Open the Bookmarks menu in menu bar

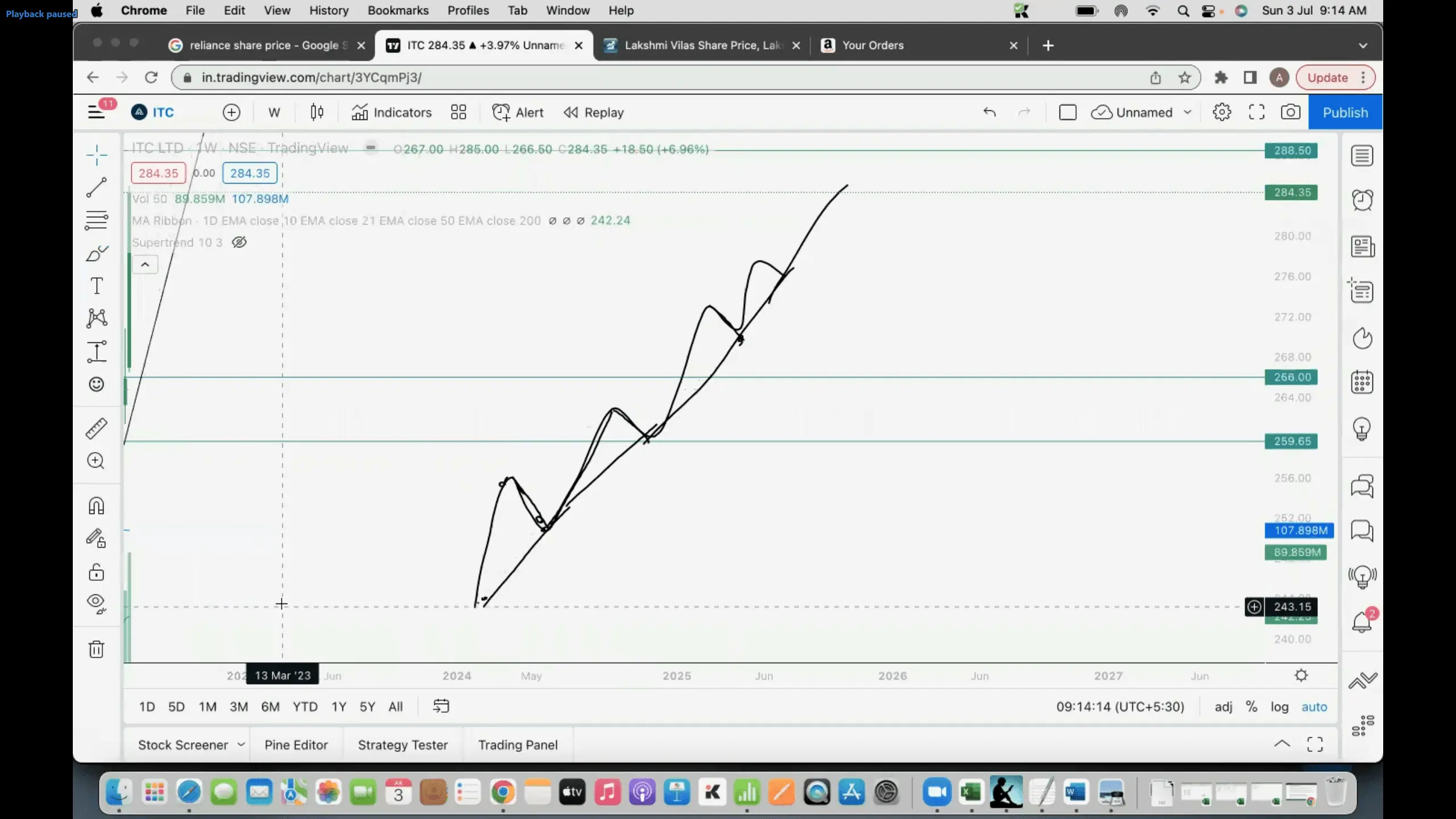point(398,10)
